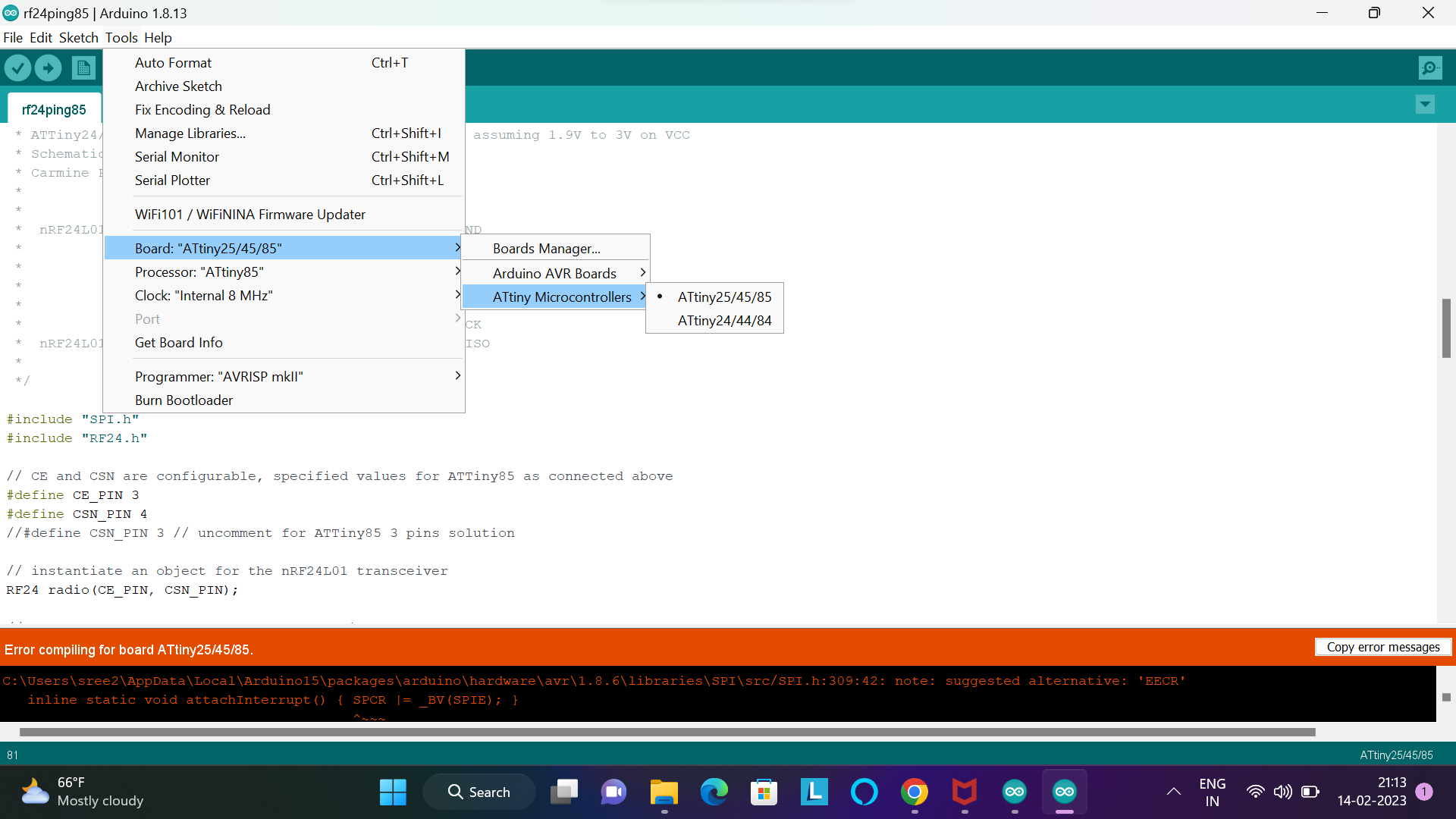The height and width of the screenshot is (819, 1456).
Task: Click Copy error messages button
Action: 1382,647
